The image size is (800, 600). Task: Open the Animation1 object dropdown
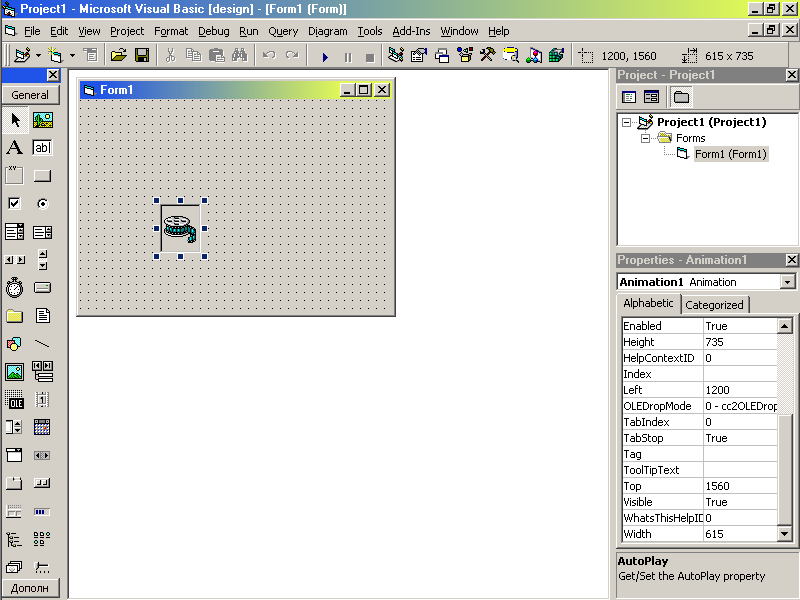click(787, 282)
